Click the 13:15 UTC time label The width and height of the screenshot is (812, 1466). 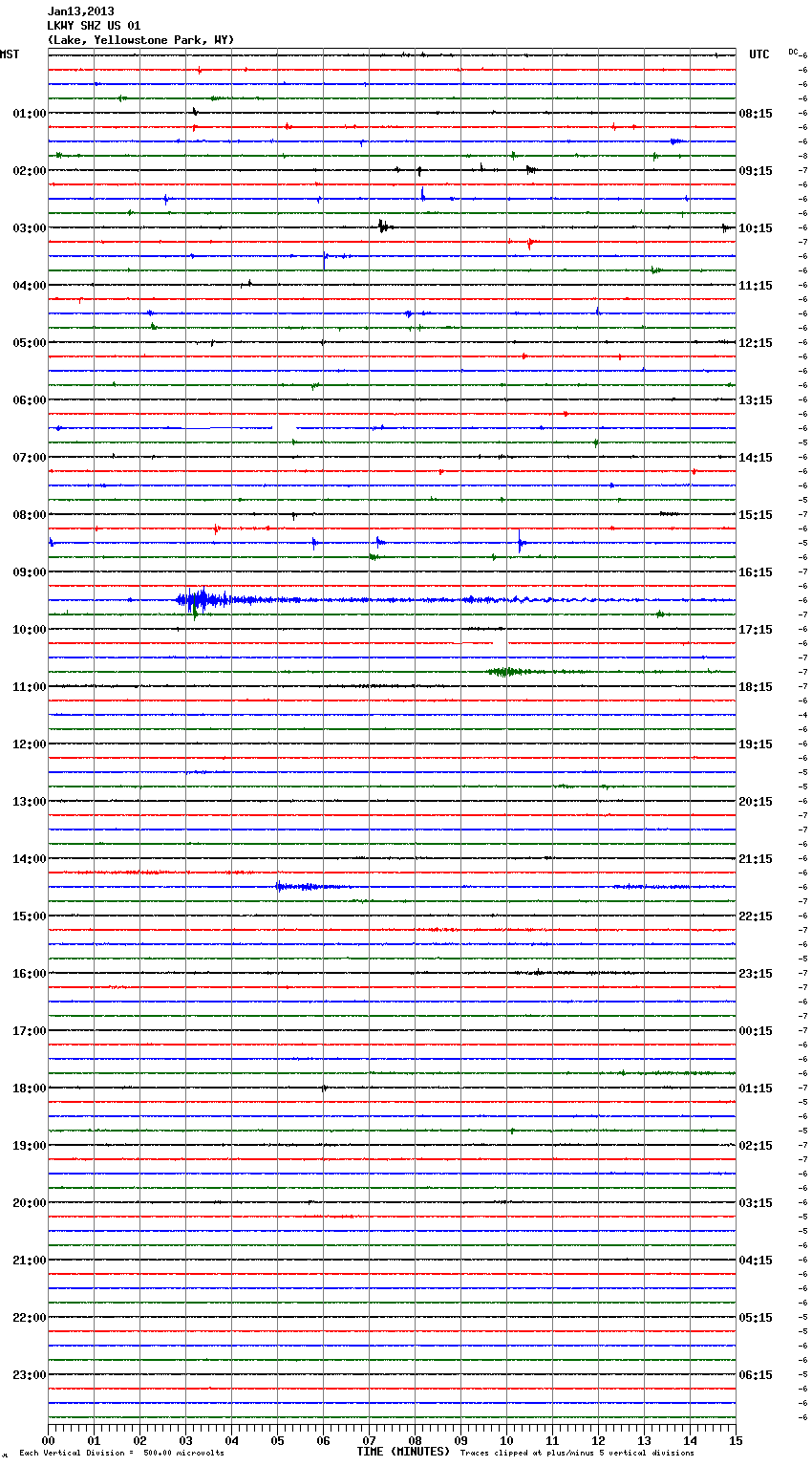pyautogui.click(x=756, y=400)
